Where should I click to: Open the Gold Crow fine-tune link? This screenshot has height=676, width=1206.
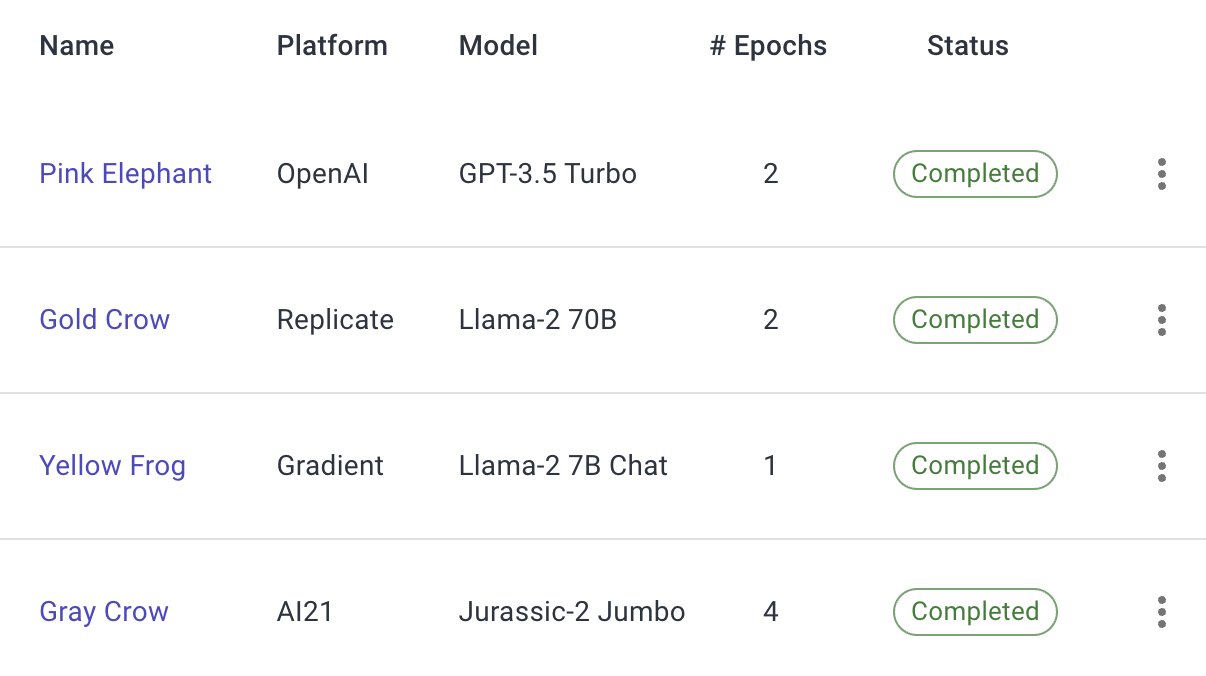tap(104, 320)
